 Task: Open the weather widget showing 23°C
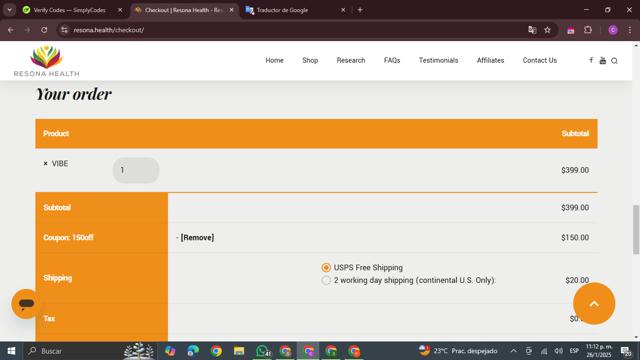[x=458, y=351]
